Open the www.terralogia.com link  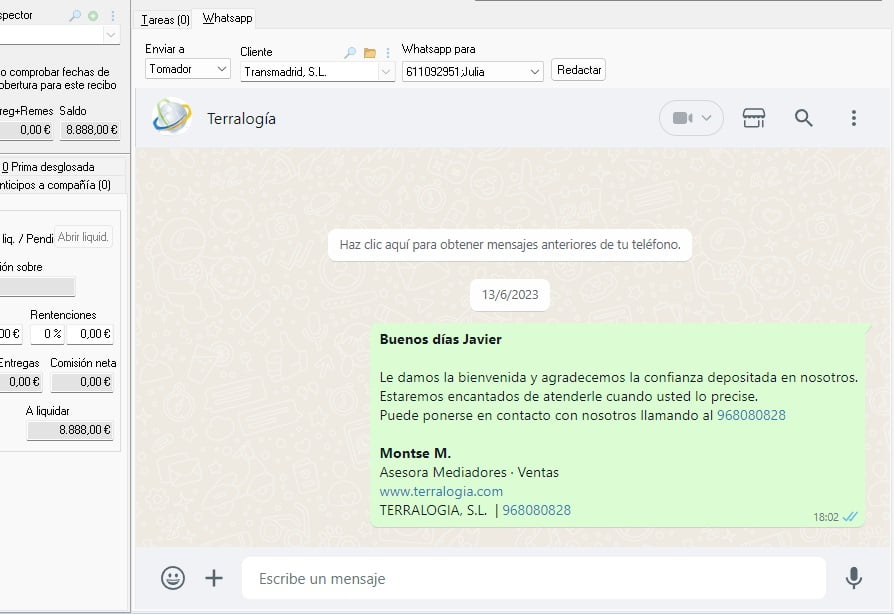point(441,491)
